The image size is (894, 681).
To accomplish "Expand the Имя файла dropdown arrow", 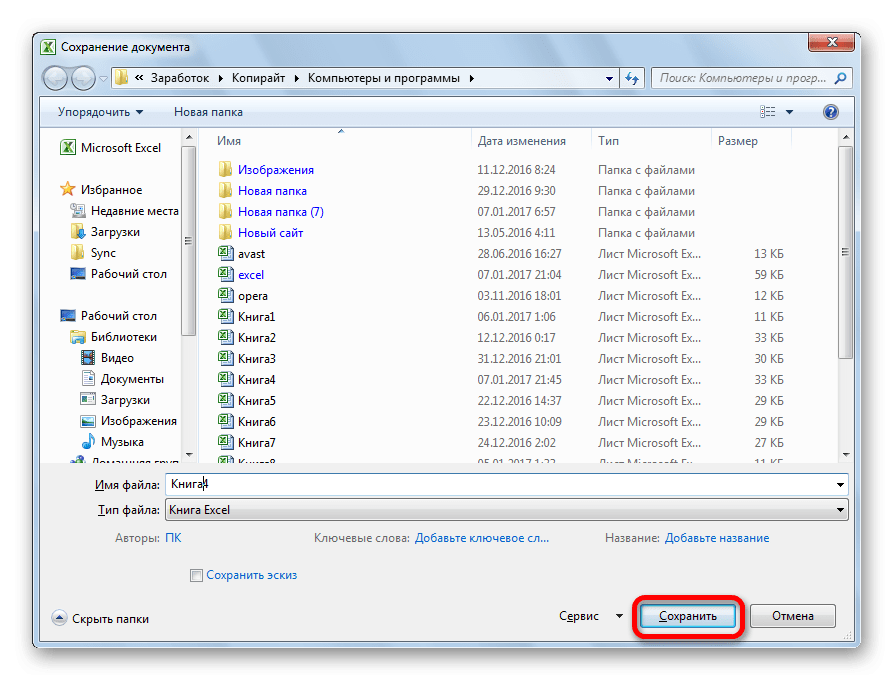I will (840, 485).
